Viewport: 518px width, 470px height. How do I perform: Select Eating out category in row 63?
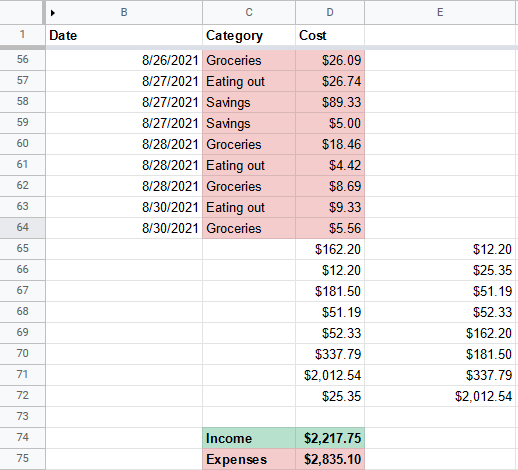[x=249, y=207]
